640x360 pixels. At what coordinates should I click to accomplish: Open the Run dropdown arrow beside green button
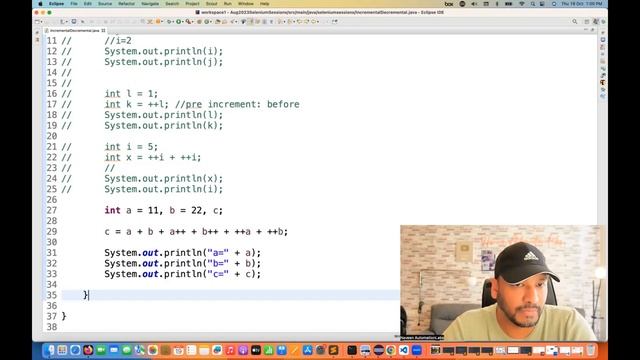[x=183, y=21]
